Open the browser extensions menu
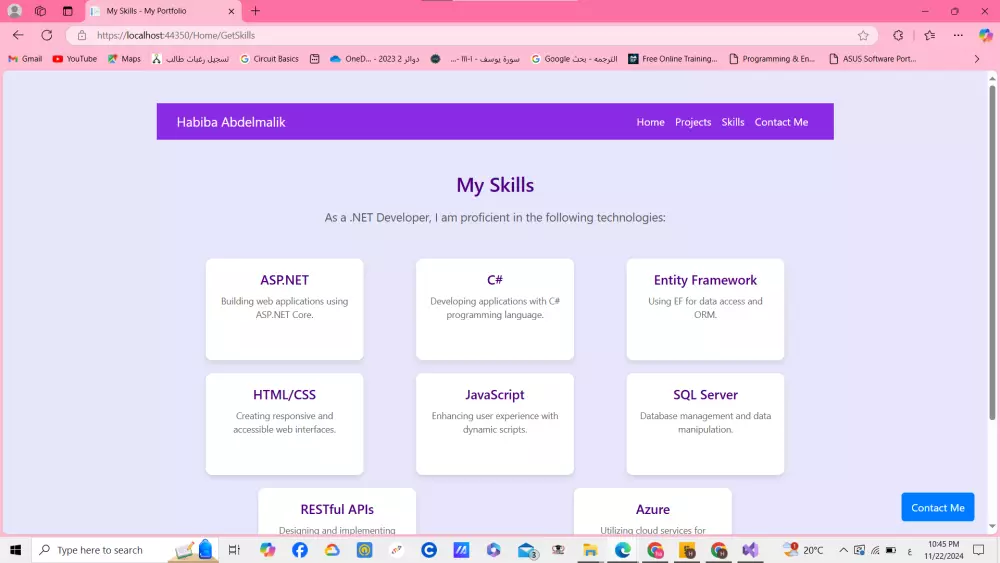This screenshot has width=1000, height=563. 898,35
